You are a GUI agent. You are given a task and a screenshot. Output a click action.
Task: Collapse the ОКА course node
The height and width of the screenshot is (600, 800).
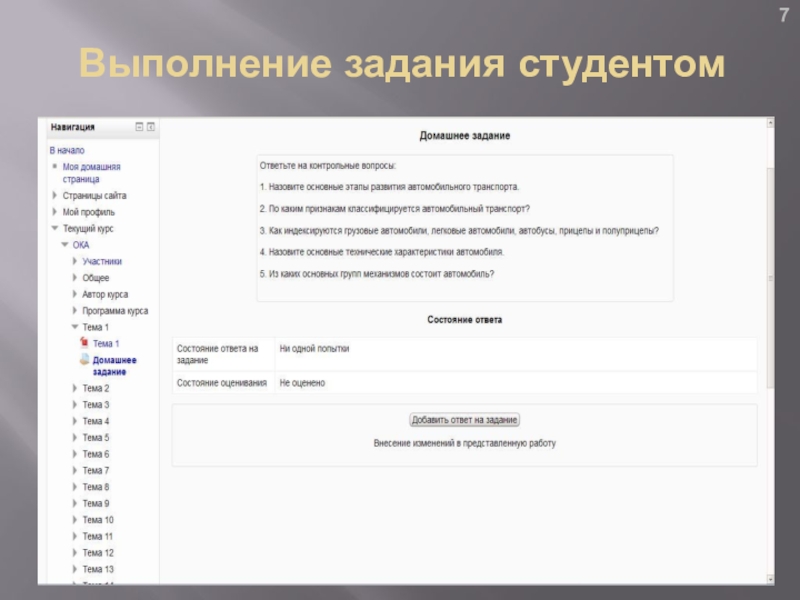click(x=65, y=245)
